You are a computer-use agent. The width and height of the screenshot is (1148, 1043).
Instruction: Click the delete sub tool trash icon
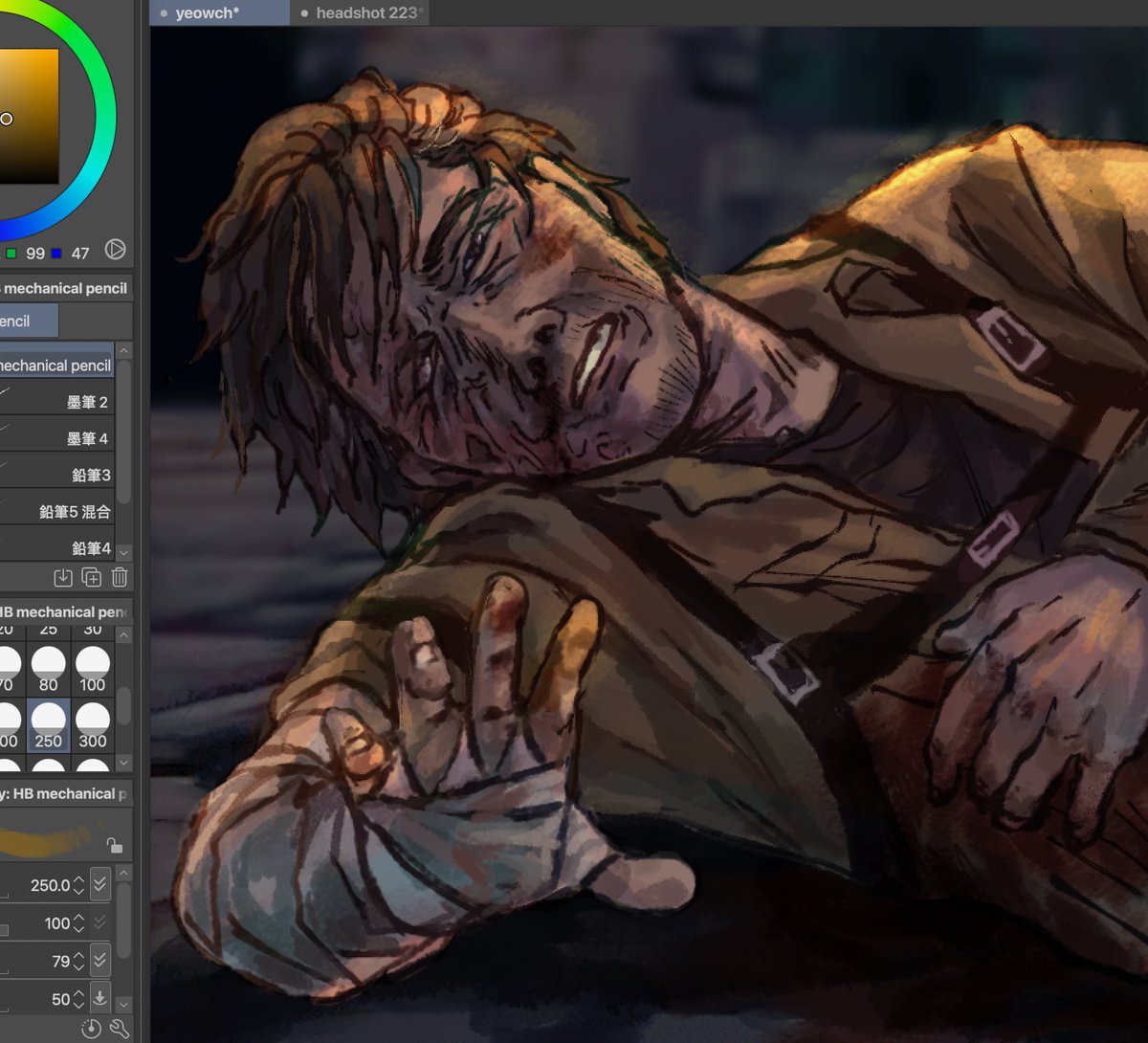coord(120,577)
